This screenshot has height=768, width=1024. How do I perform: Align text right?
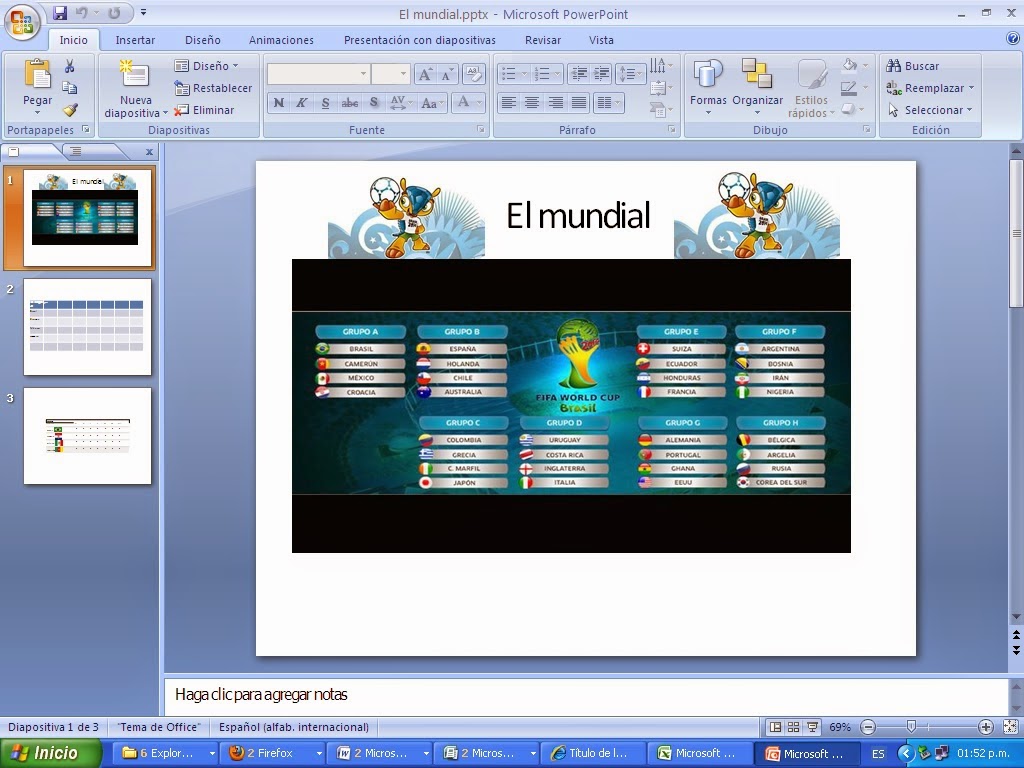556,103
